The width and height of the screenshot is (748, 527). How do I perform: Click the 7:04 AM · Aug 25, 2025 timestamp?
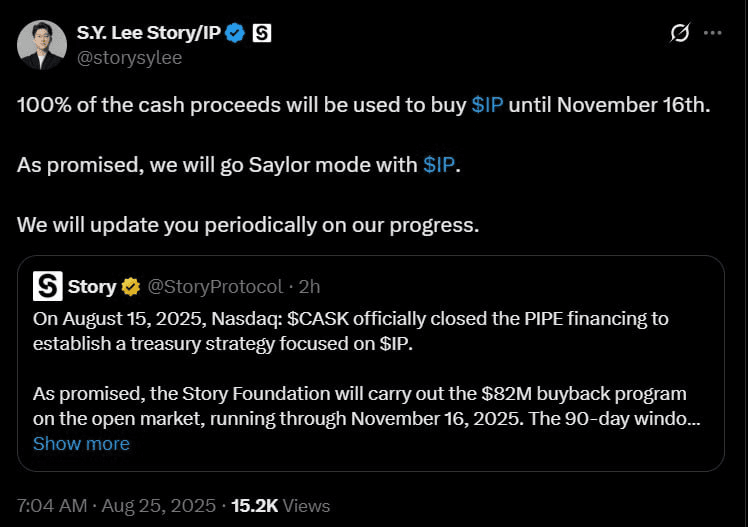point(116,506)
